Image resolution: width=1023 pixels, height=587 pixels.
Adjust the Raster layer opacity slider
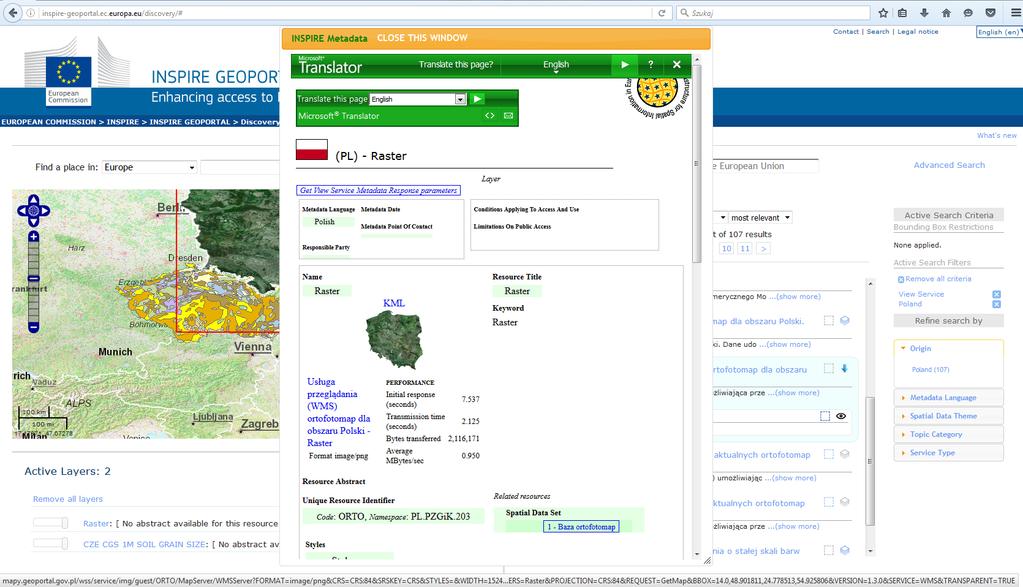[51, 523]
